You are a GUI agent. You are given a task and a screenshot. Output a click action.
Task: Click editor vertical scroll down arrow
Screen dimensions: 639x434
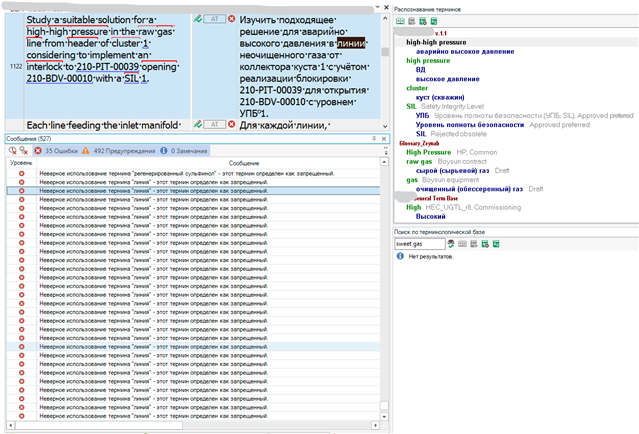[385, 126]
